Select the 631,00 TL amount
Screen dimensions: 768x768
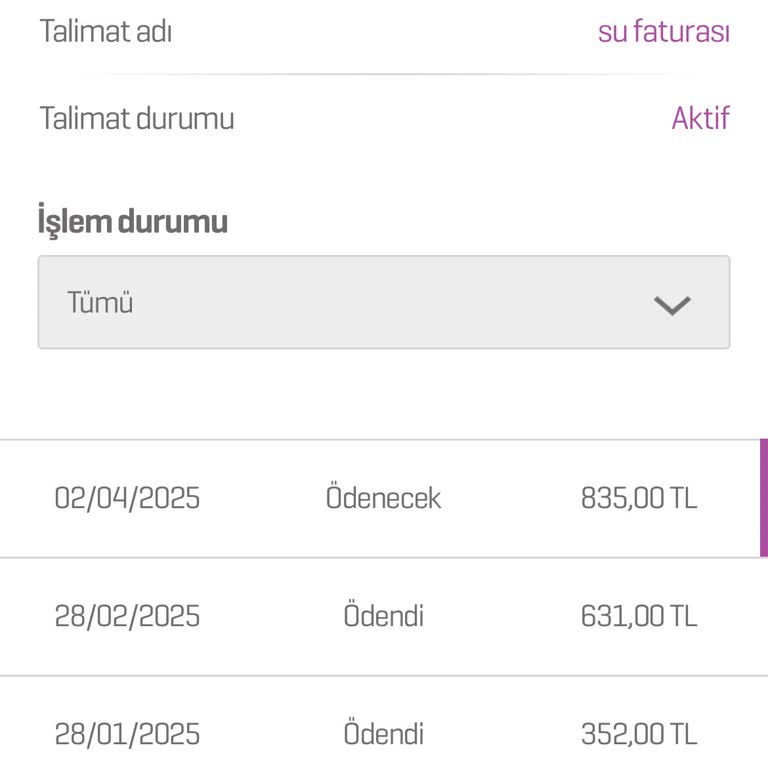tap(638, 616)
